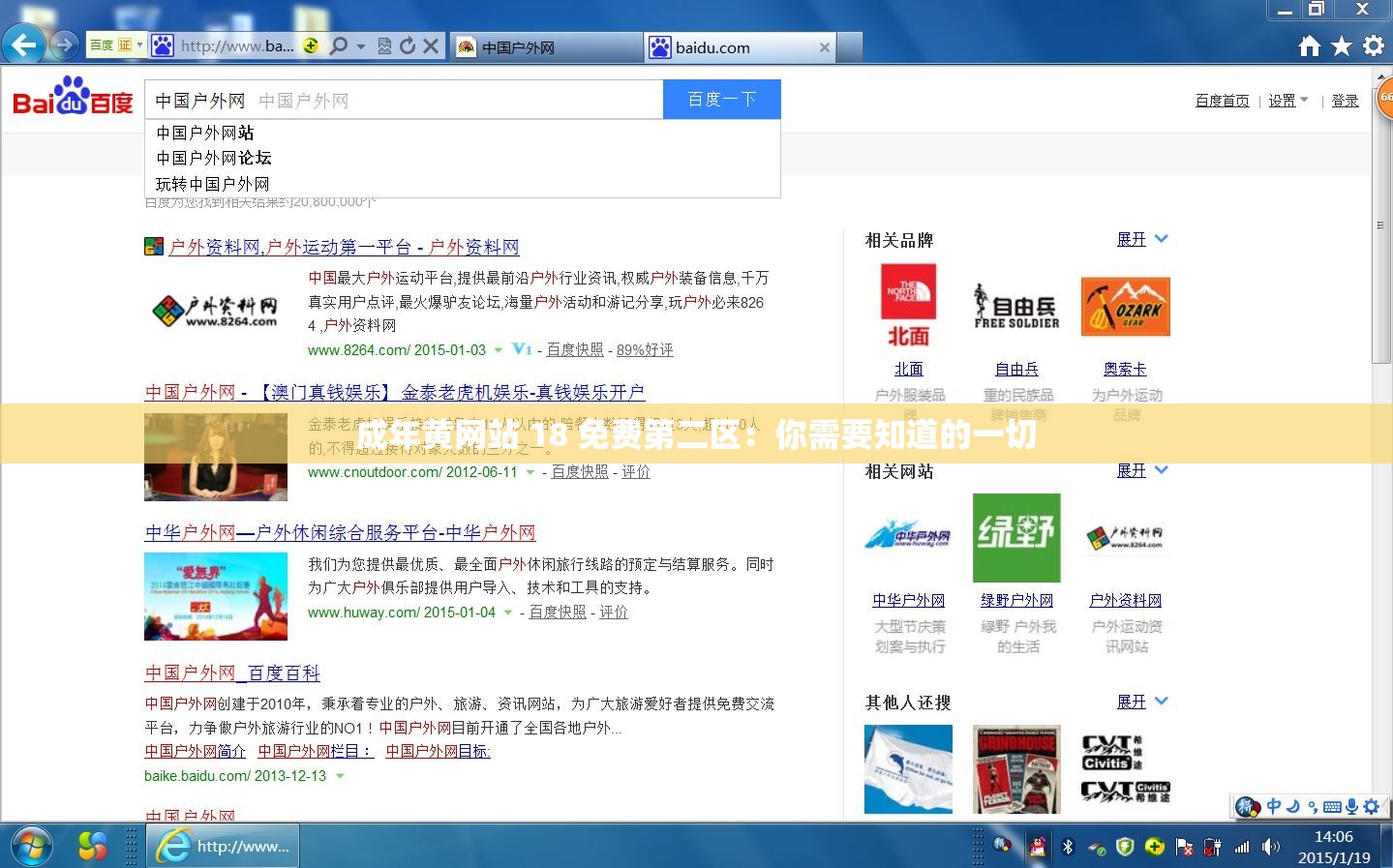Close the baidu.com tab
1393x868 pixels.
coord(825,46)
